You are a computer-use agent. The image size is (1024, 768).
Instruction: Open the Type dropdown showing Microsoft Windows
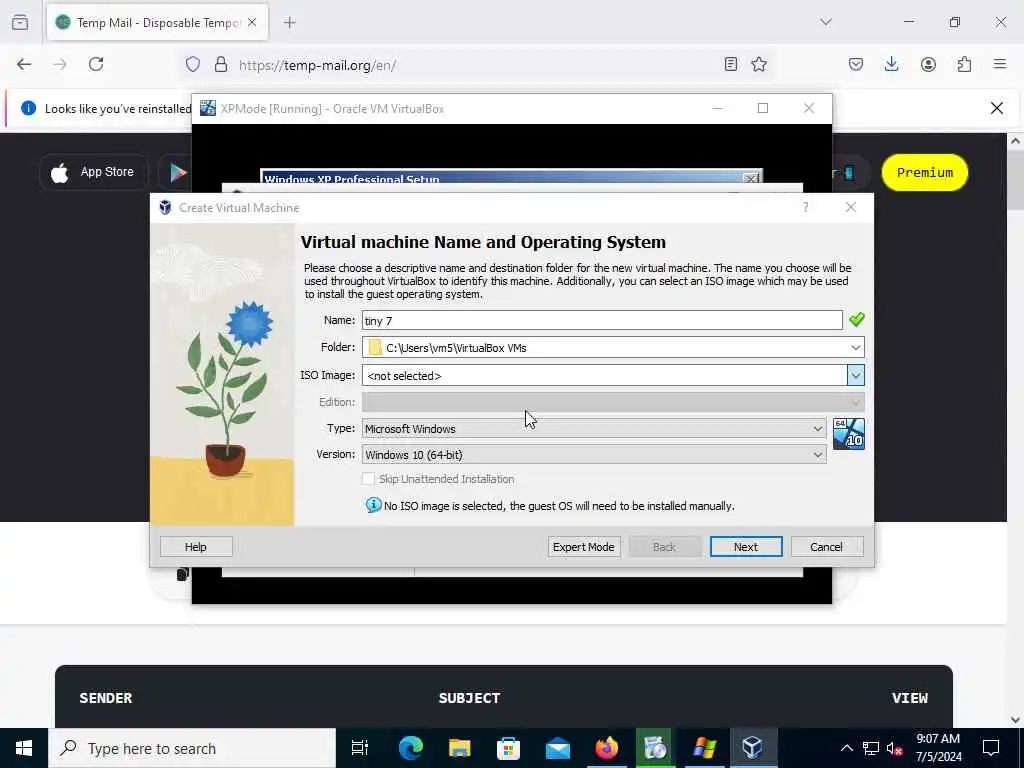594,428
